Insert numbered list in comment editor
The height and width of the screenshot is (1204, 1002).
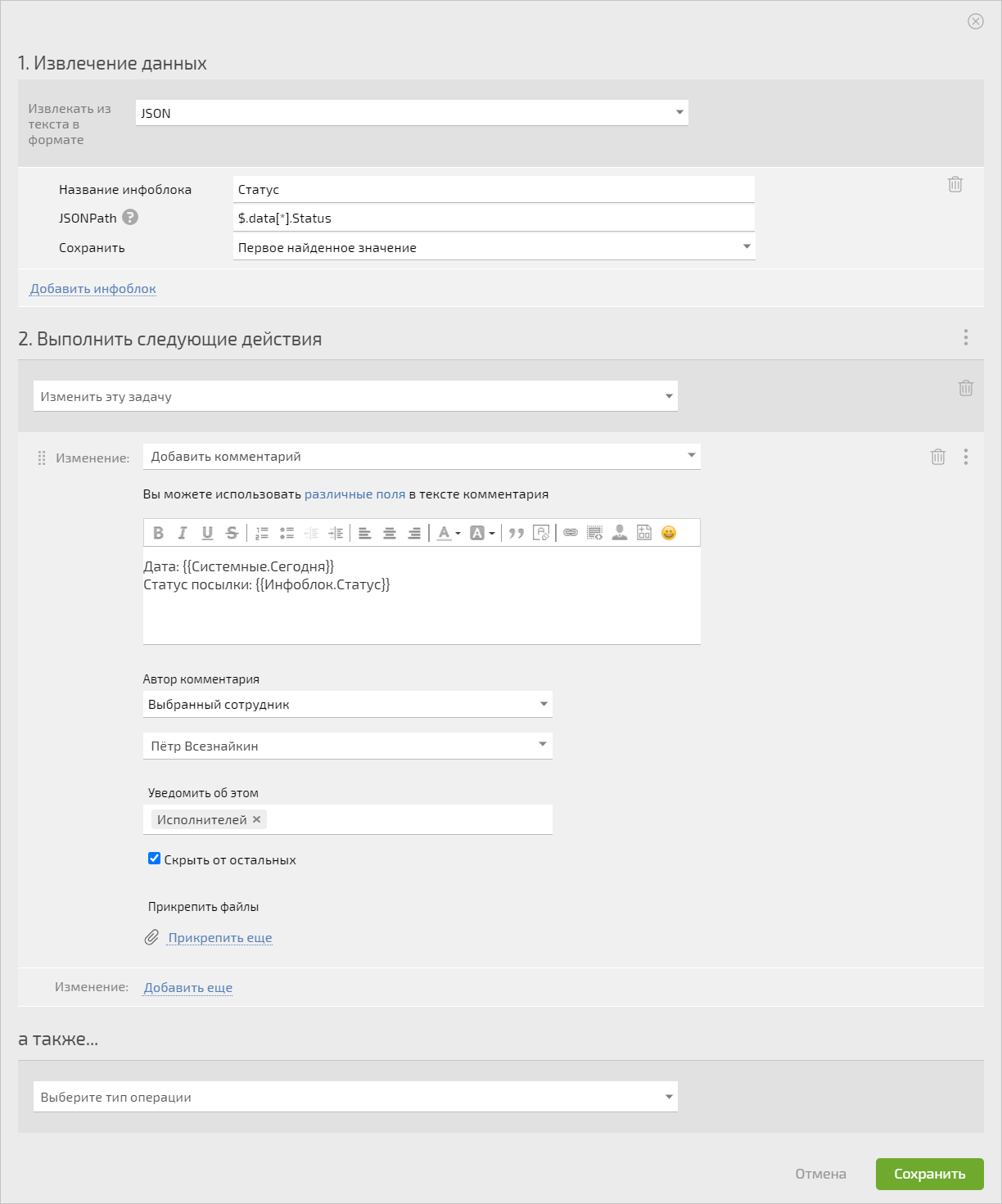(x=262, y=533)
